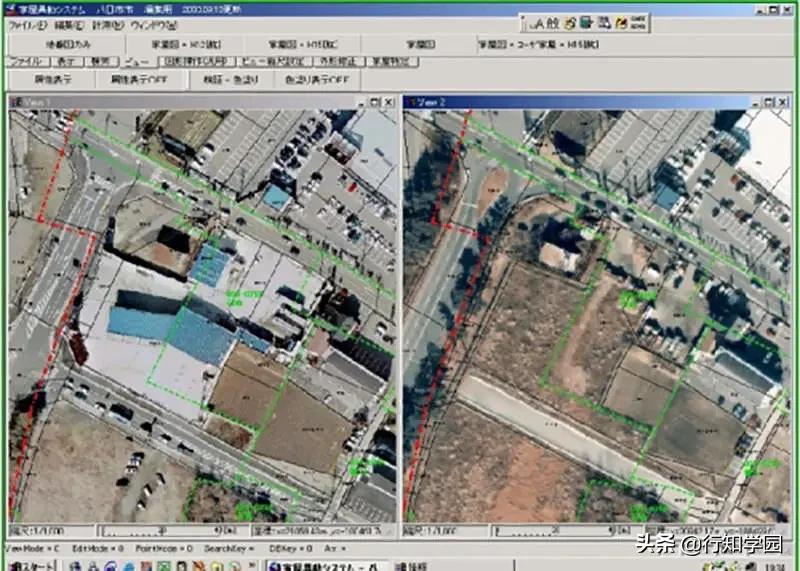Image resolution: width=800 pixels, height=571 pixels.
Task: Show 家屋図・ユーザ家屋 with the H15 aerial
Action: 538,44
